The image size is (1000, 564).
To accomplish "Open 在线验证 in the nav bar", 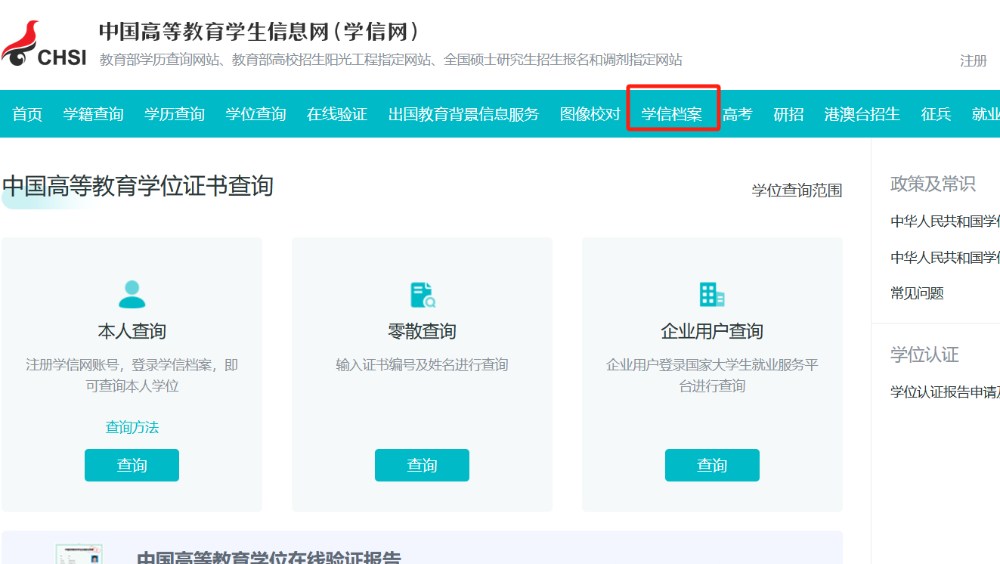I will click(x=337, y=114).
